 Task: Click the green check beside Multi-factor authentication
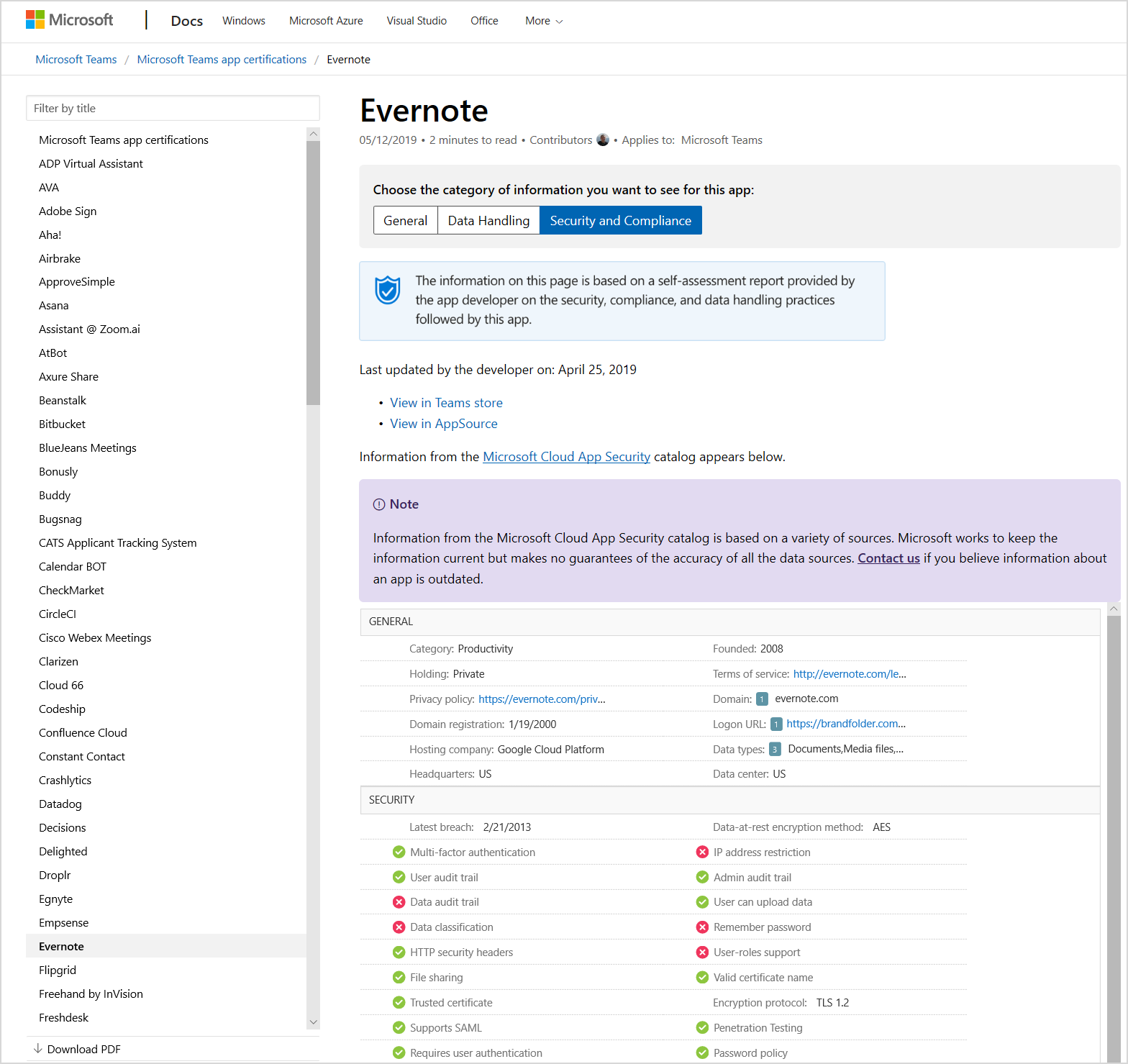click(x=399, y=852)
